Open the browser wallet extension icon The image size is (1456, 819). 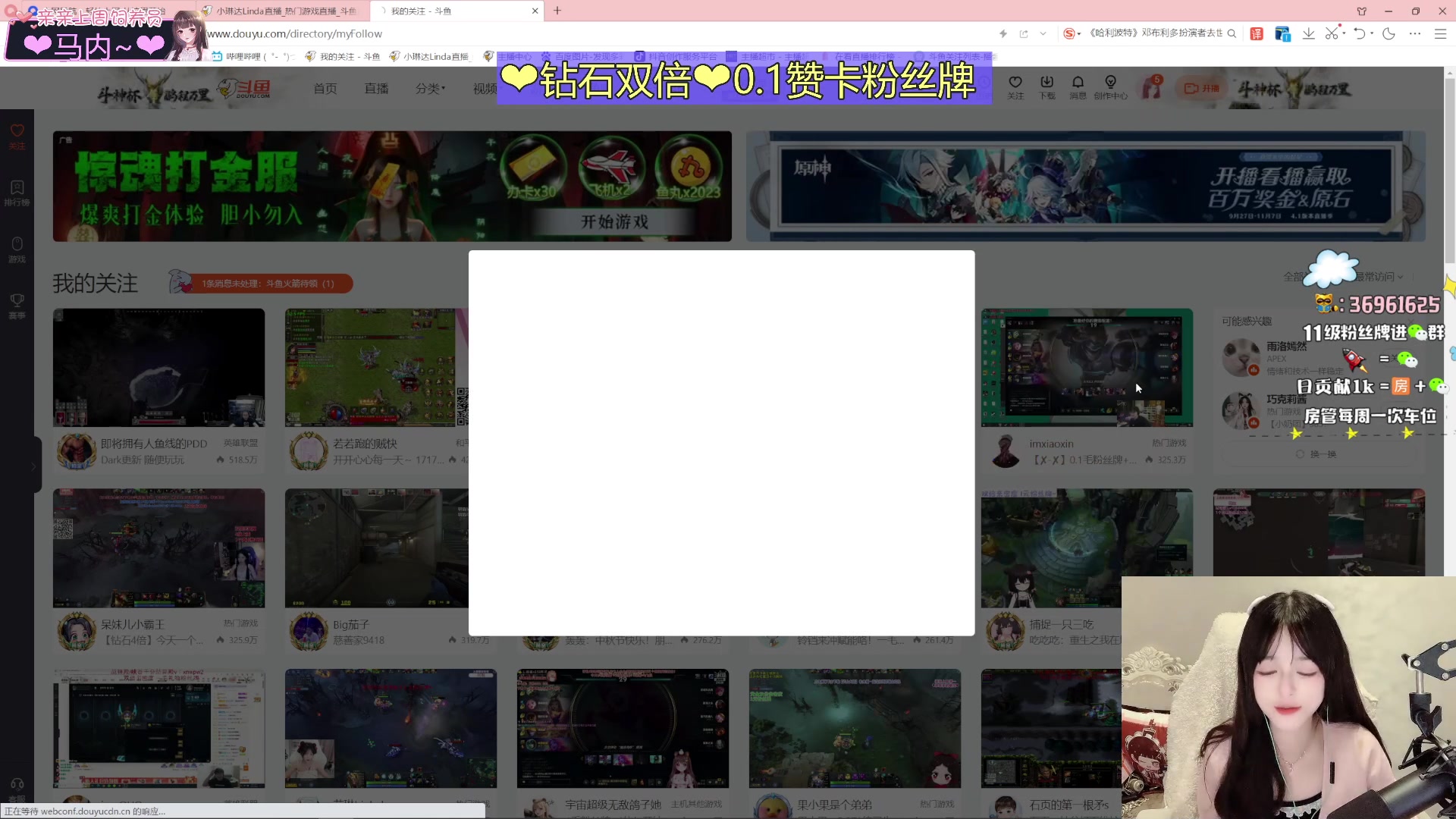point(1282,33)
